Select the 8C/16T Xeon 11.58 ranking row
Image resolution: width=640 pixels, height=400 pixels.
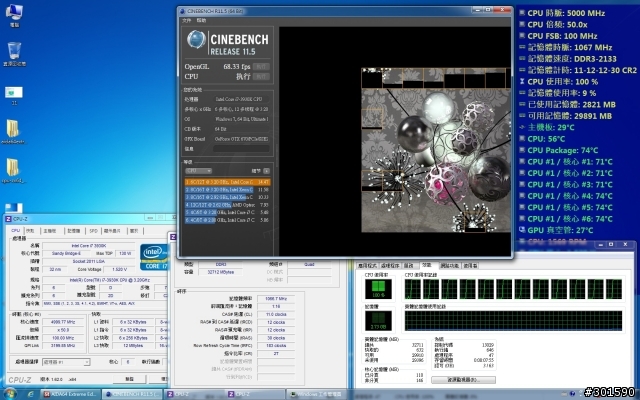[227, 190]
